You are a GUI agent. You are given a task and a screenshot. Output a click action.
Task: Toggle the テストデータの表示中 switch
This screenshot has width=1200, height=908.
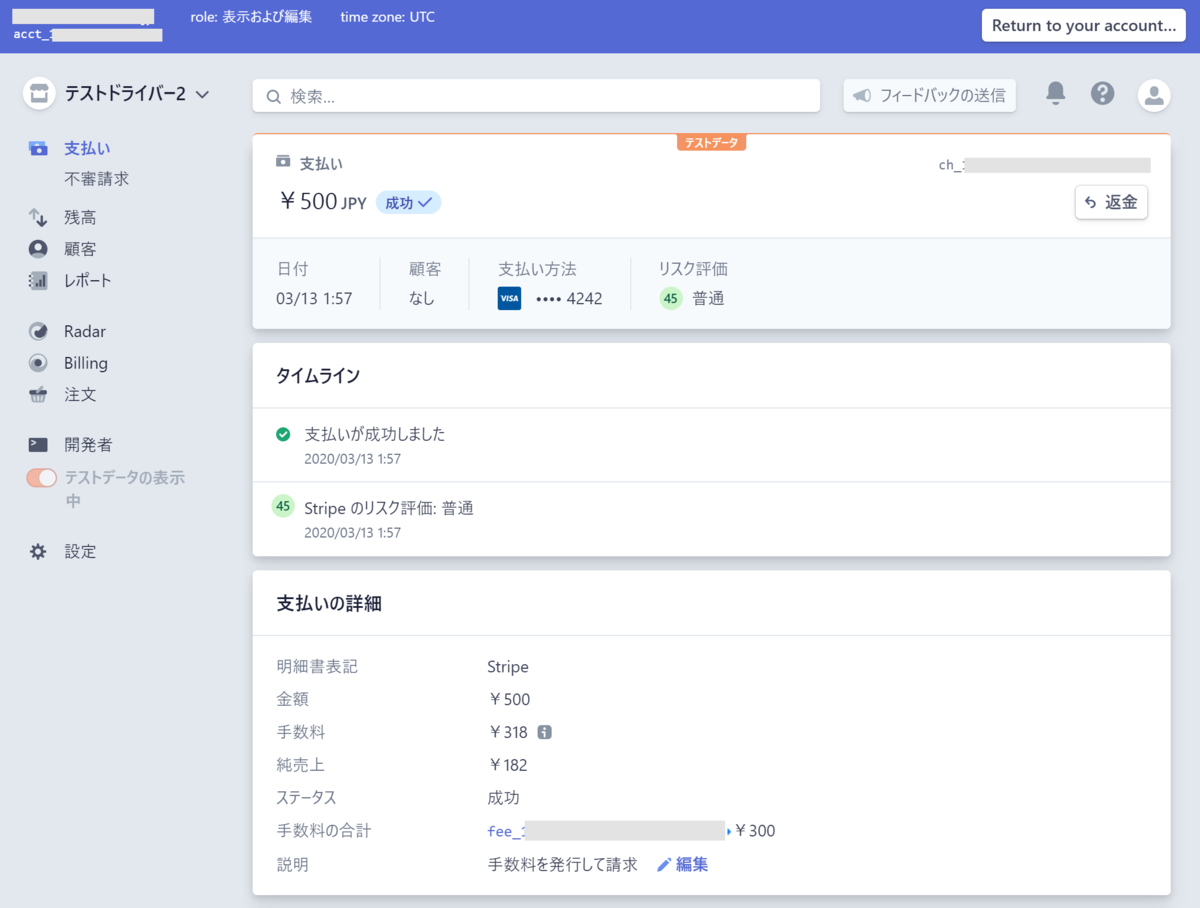coord(42,478)
